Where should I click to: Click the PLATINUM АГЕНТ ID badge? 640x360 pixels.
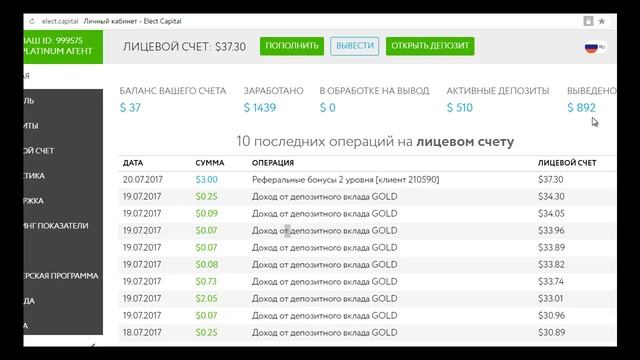point(63,47)
